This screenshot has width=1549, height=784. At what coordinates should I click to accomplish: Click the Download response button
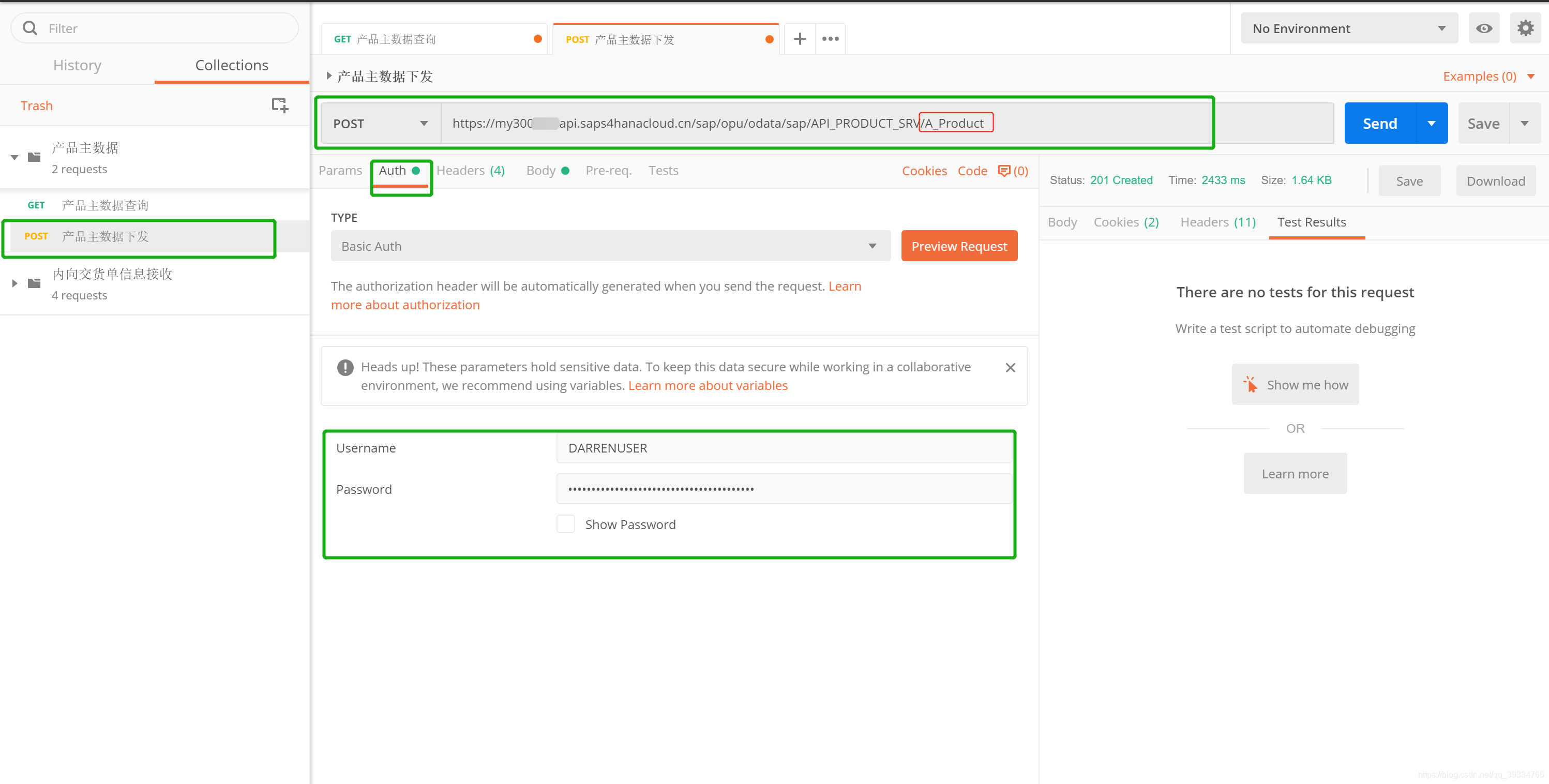click(x=1496, y=181)
